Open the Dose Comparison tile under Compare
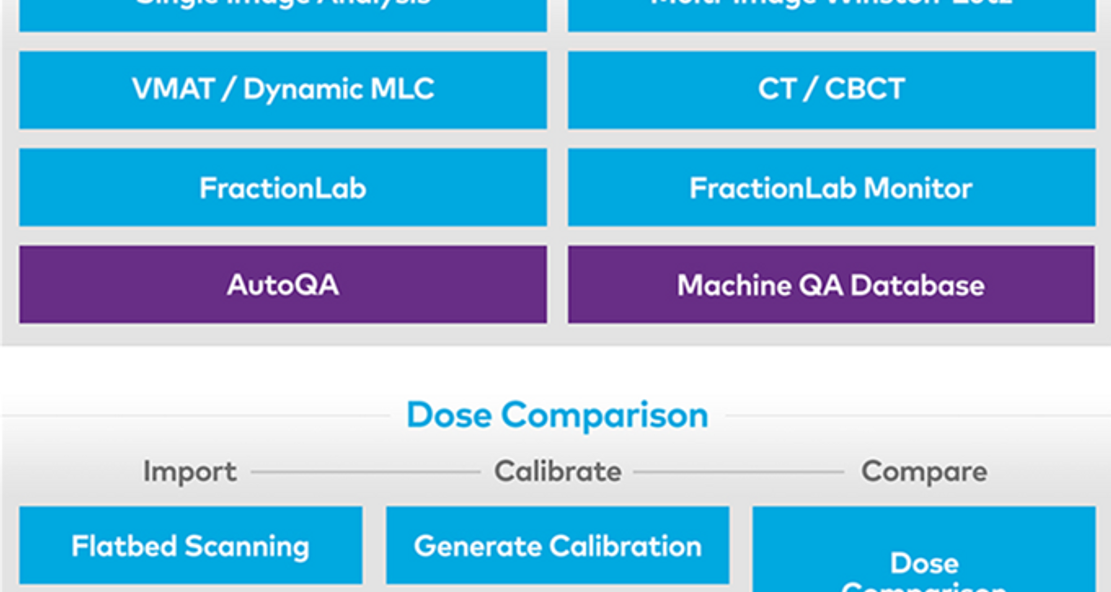 pos(924,550)
